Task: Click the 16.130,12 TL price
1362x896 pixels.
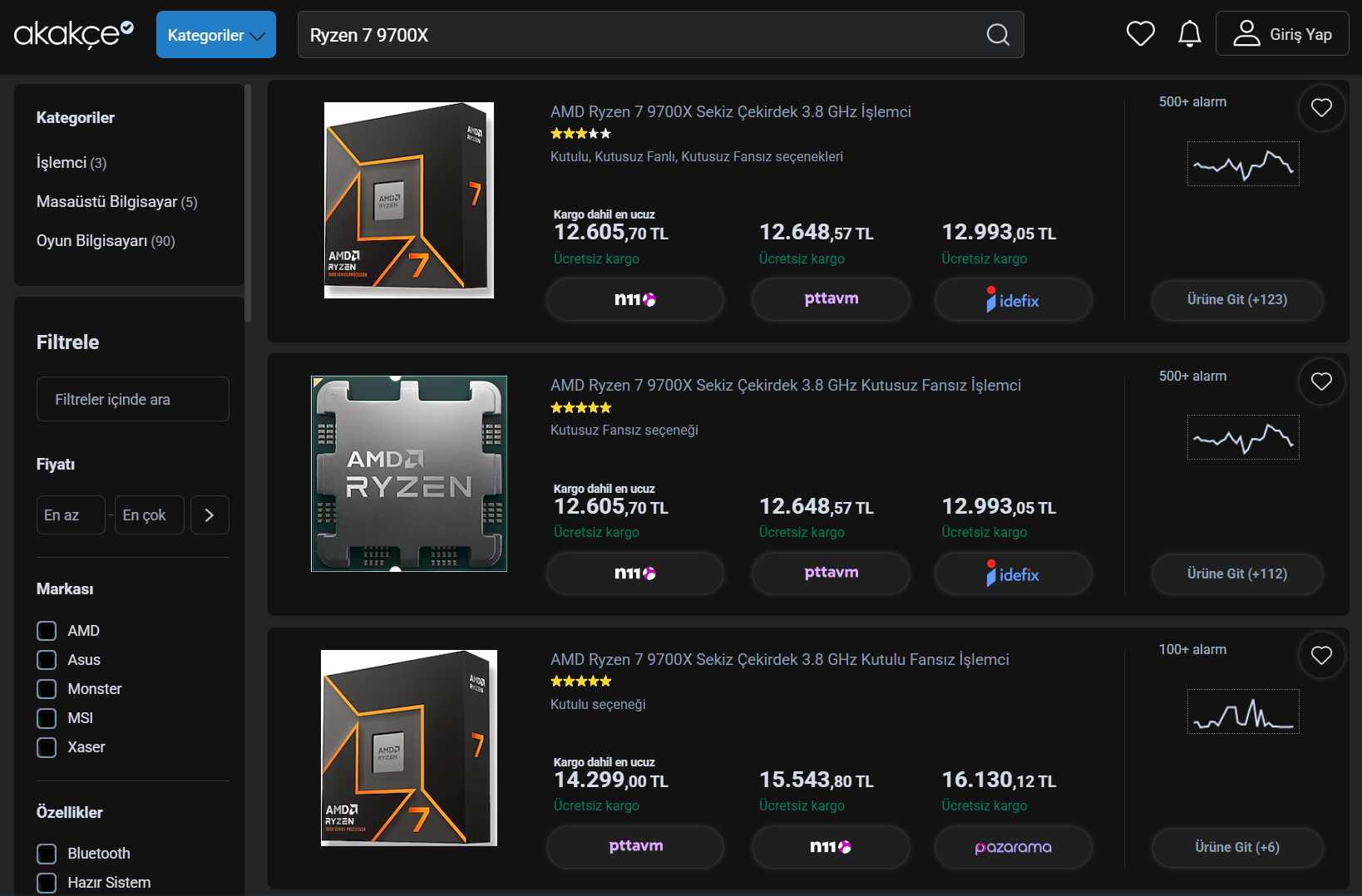Action: 999,780
